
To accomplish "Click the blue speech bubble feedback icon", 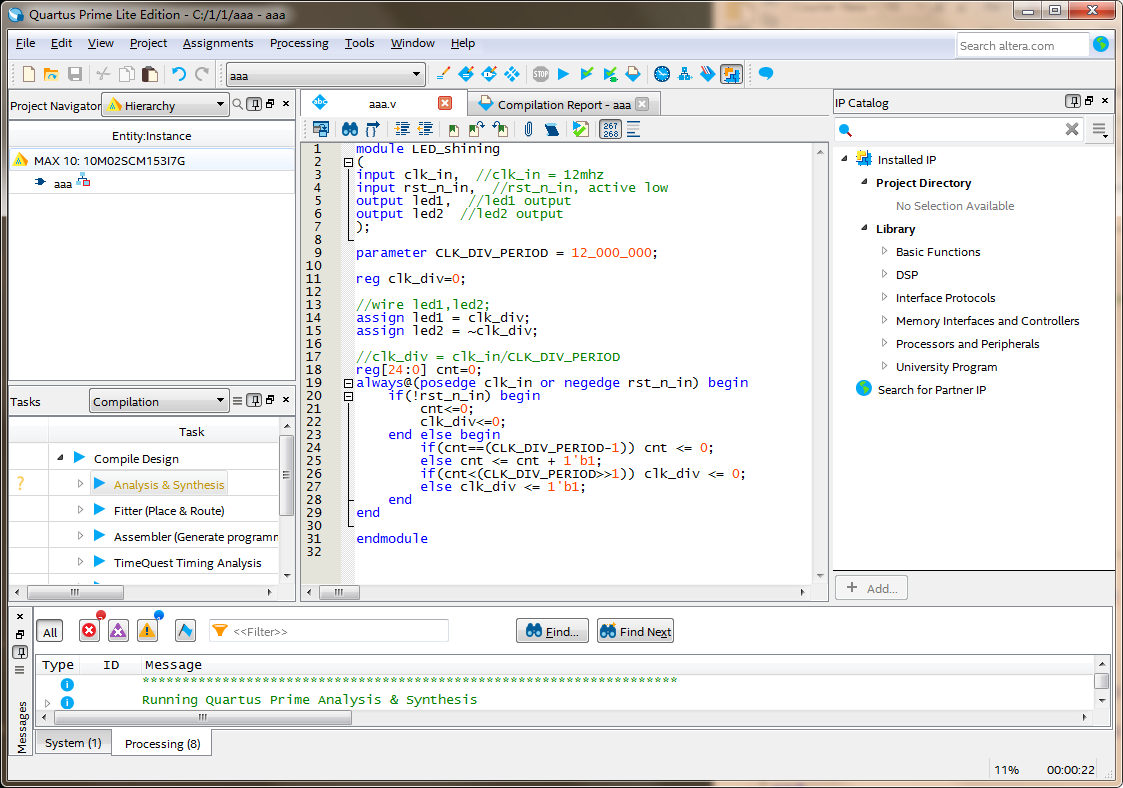I will pos(766,74).
